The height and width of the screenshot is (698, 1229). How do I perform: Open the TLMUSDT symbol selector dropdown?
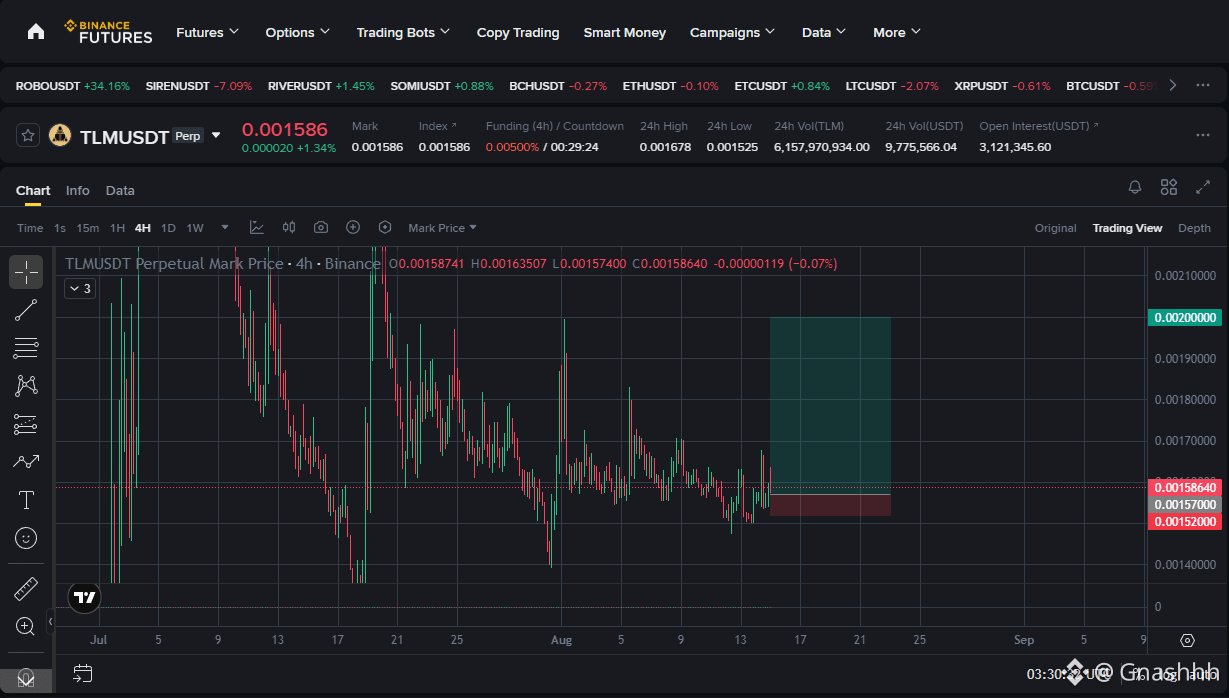(x=216, y=136)
